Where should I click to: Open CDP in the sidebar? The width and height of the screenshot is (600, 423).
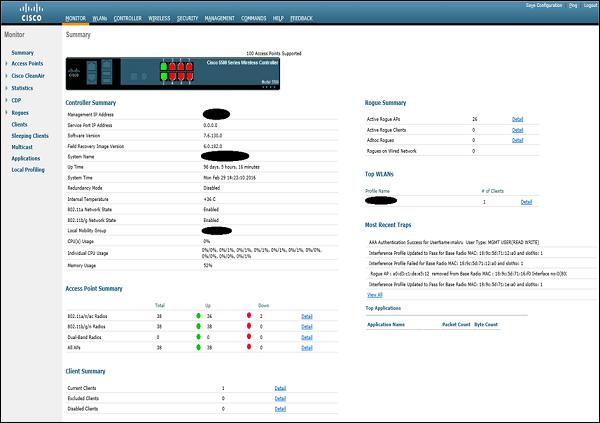[x=16, y=100]
